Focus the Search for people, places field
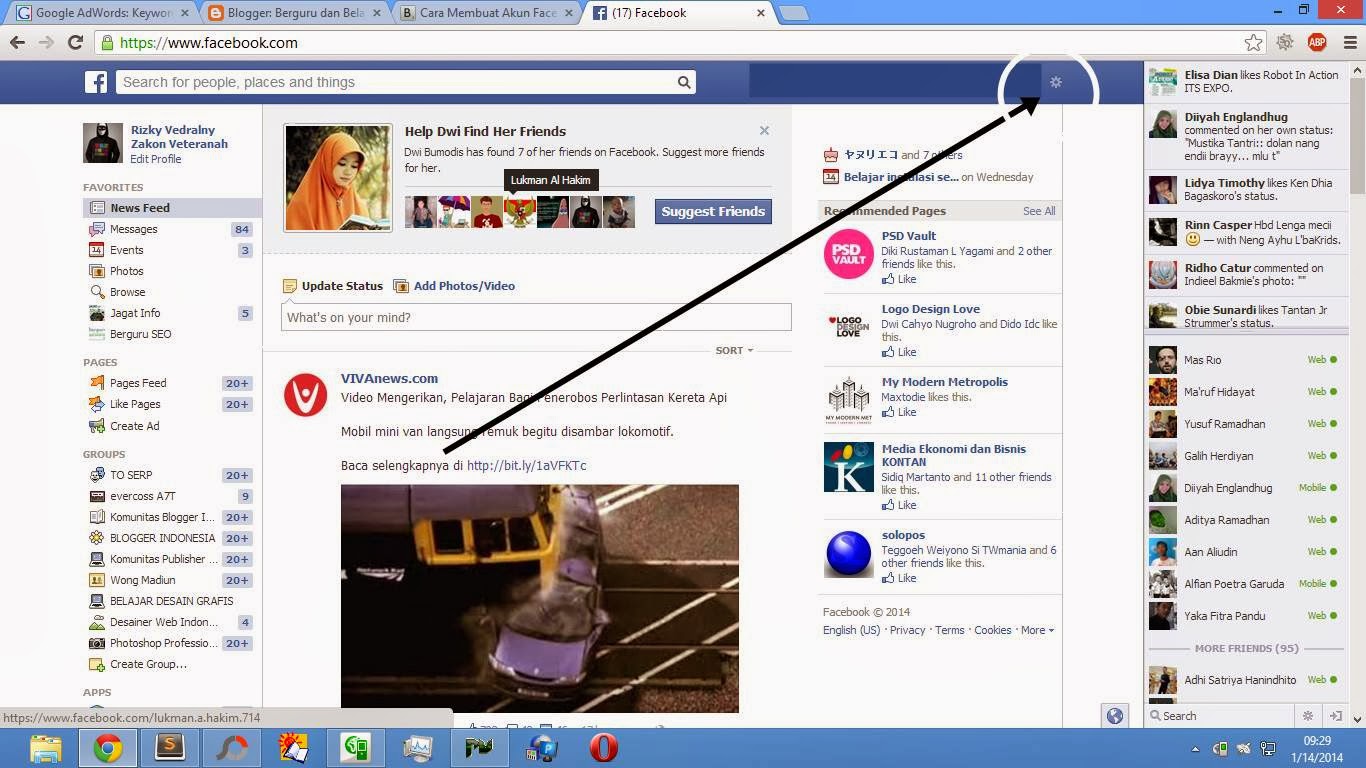Screen dimensions: 1366x768 [x=395, y=82]
